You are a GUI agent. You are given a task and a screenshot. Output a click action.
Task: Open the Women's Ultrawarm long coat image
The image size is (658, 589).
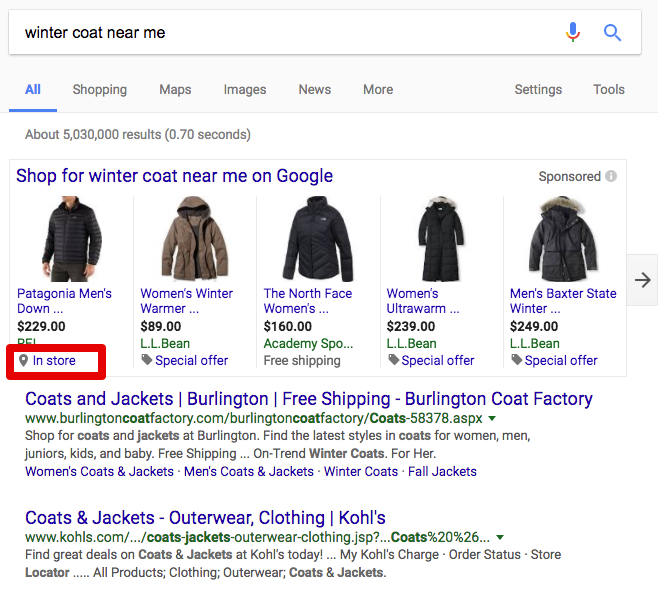coord(441,239)
